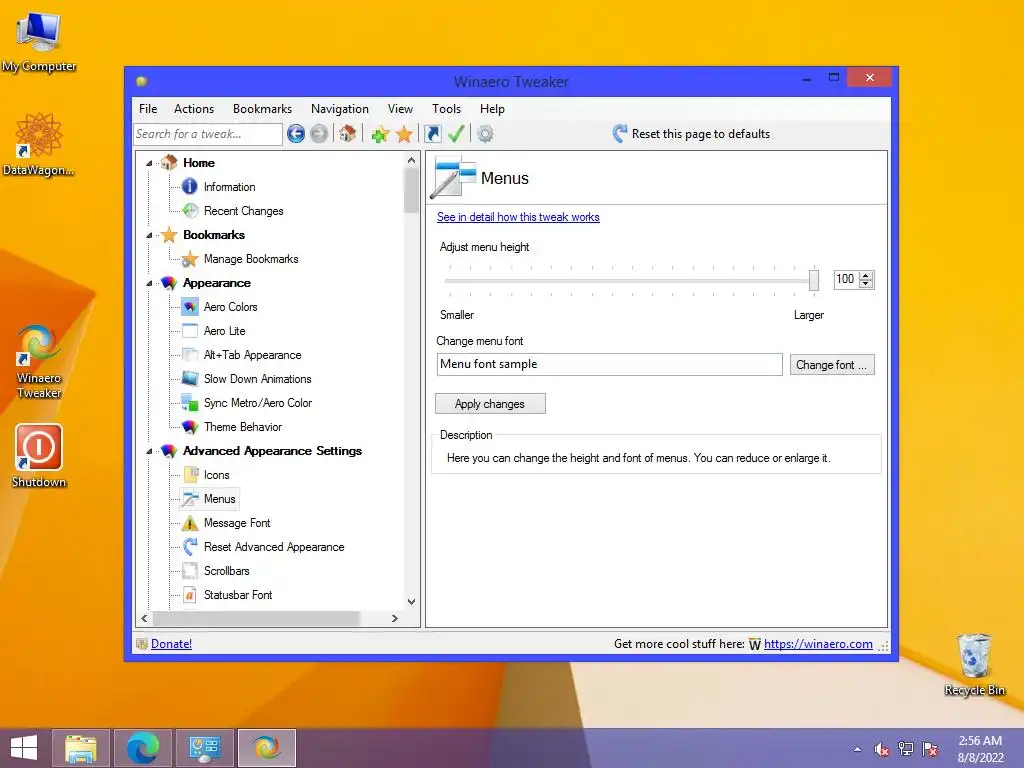
Task: Click the Reset page refresh arrow icon
Action: tap(619, 134)
